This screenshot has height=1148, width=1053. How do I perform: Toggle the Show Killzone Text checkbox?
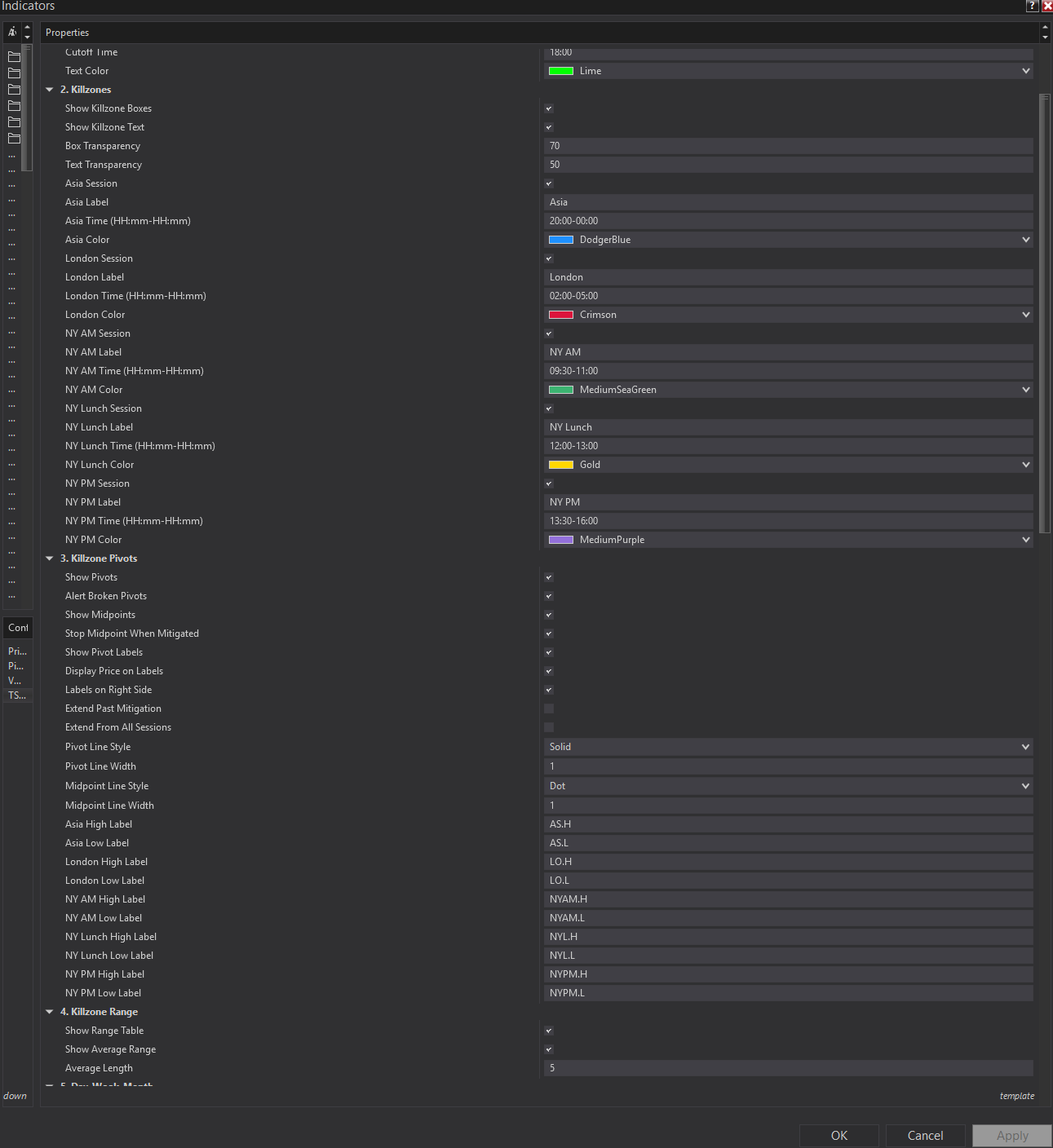coord(549,127)
